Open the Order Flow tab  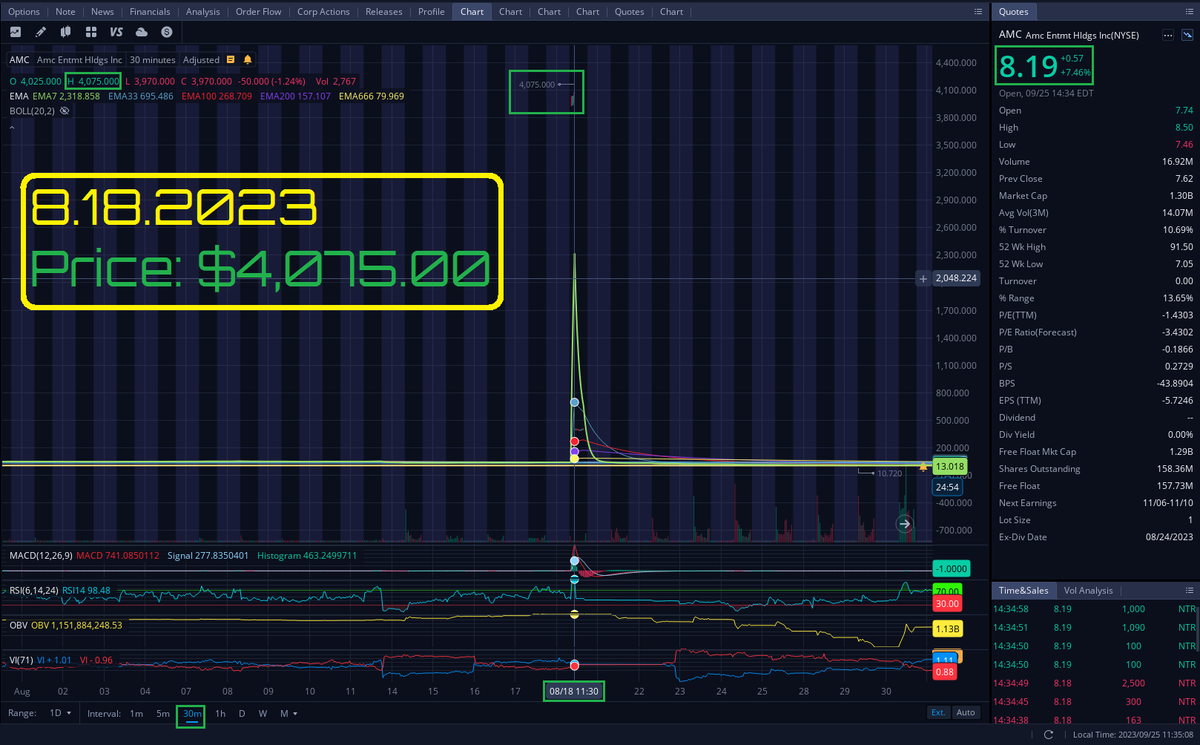click(258, 12)
